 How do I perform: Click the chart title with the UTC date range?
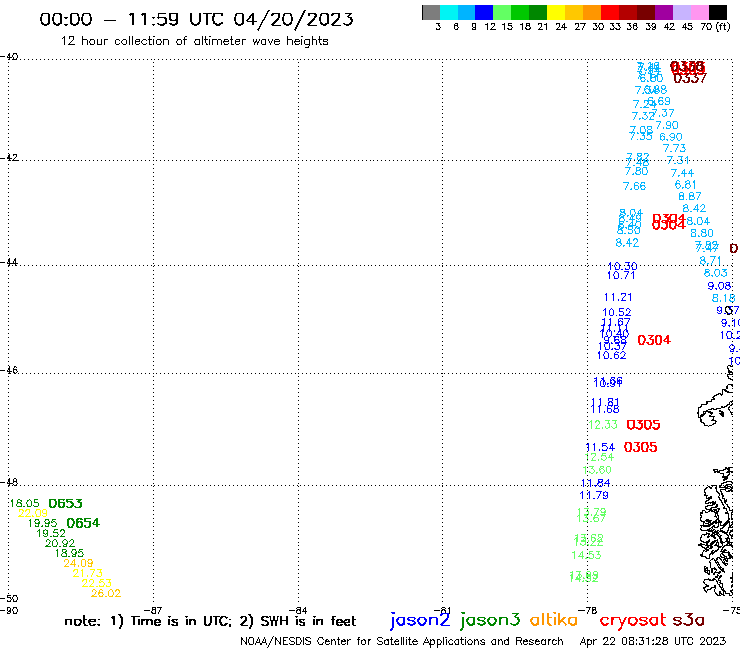(196, 19)
